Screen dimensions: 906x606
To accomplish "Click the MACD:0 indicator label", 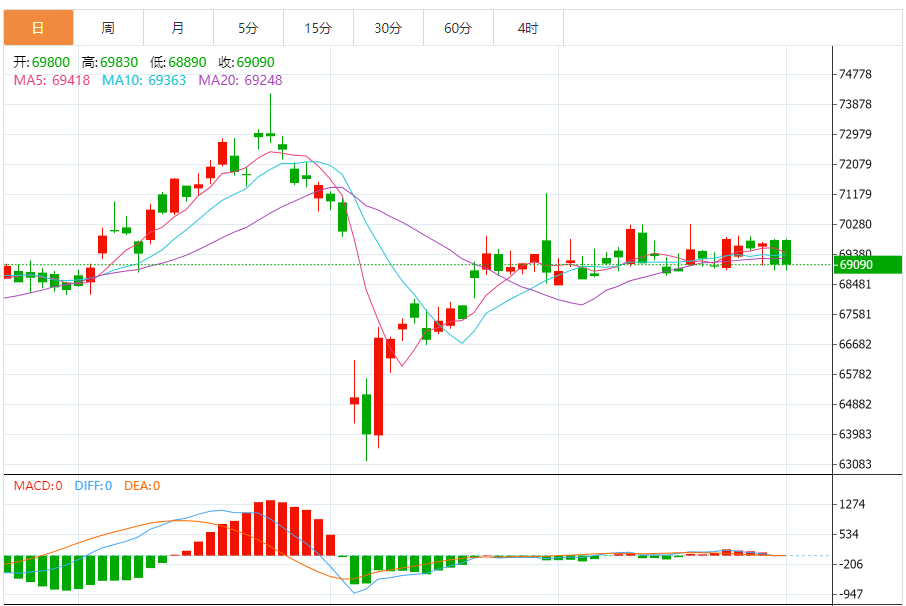I will coord(38,486).
